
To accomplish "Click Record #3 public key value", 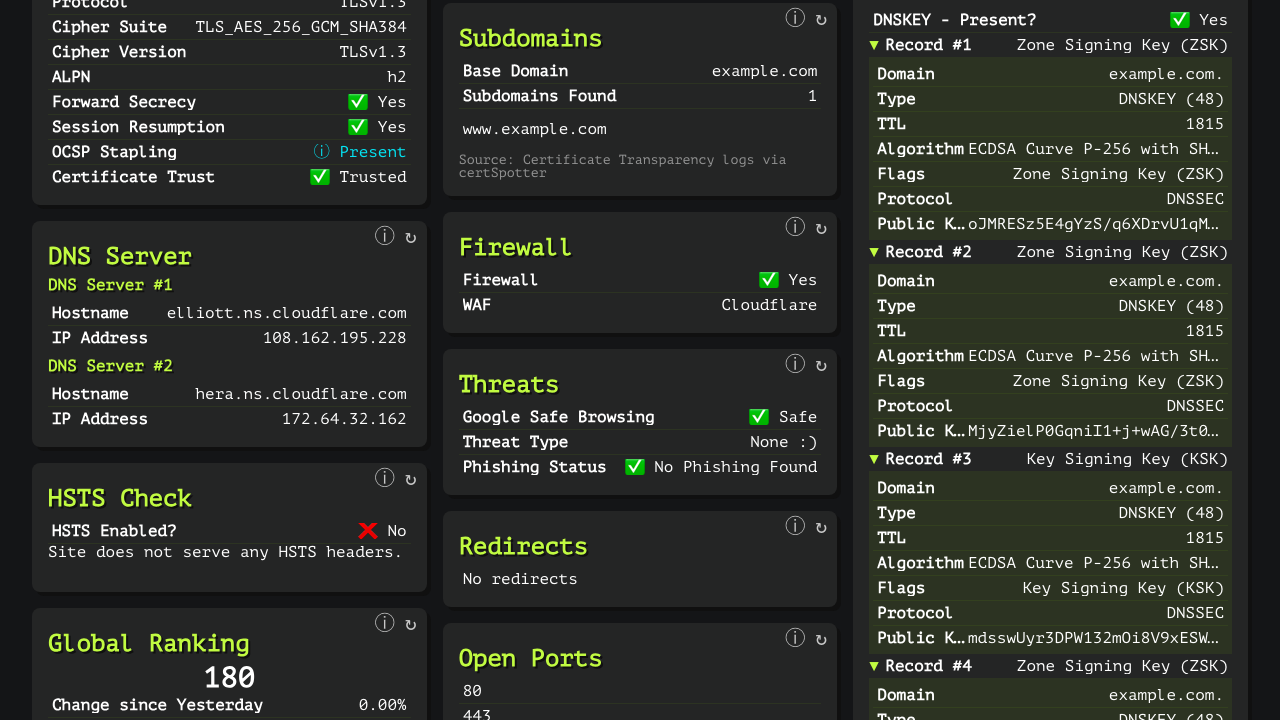I will pyautogui.click(x=1095, y=638).
